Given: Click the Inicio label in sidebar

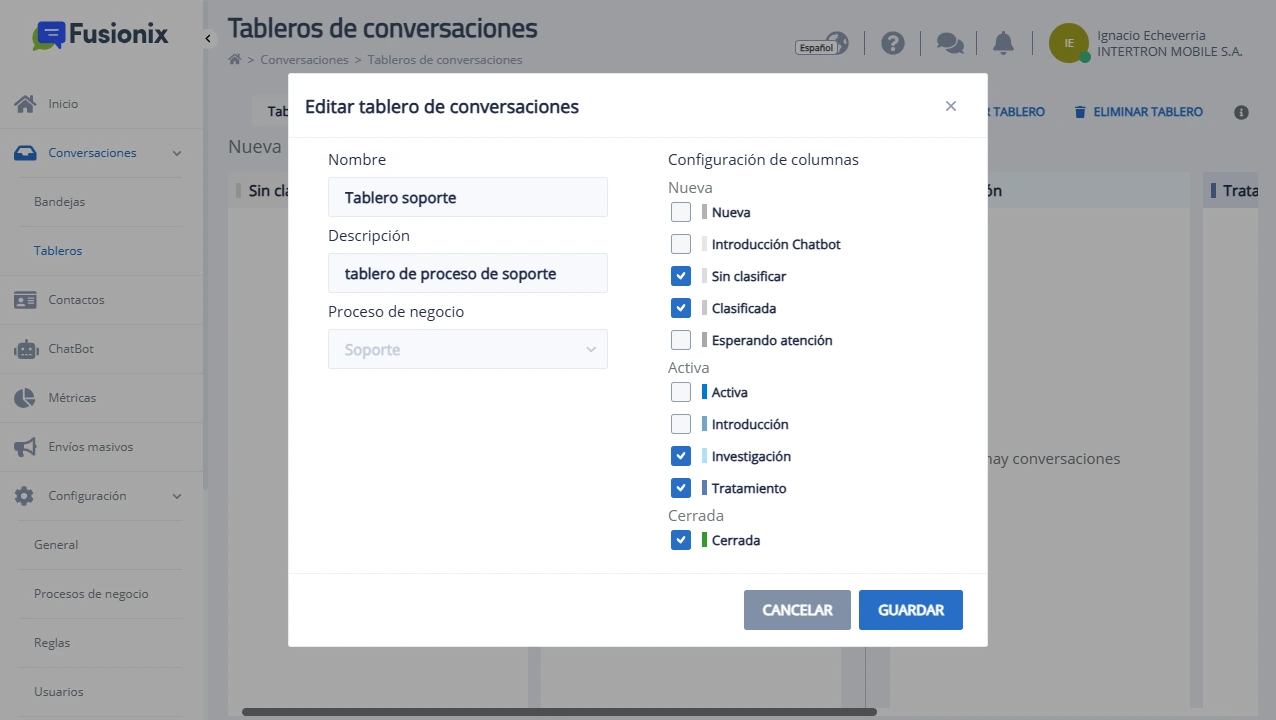Looking at the screenshot, I should coord(63,104).
